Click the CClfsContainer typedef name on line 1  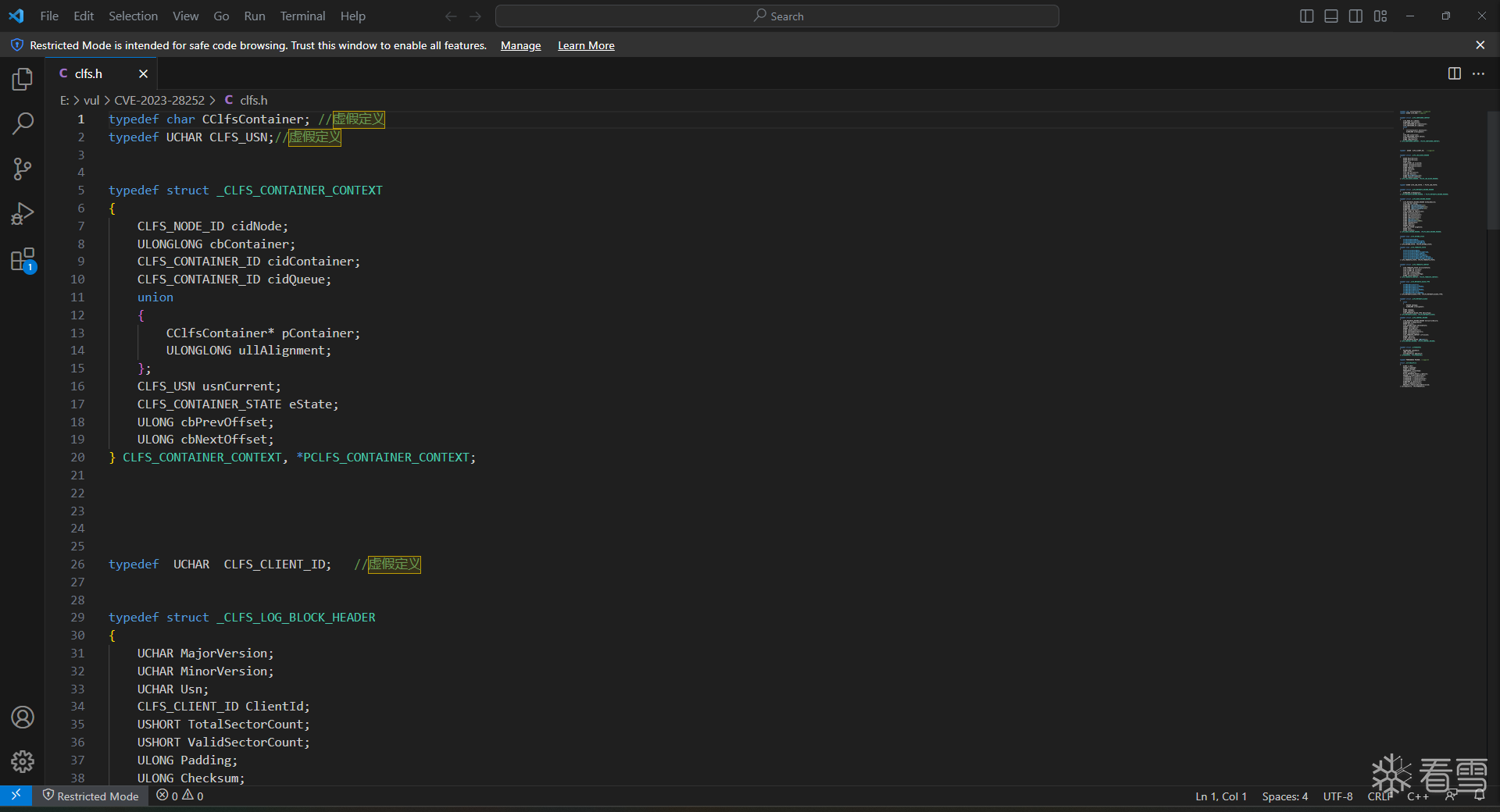[252, 119]
